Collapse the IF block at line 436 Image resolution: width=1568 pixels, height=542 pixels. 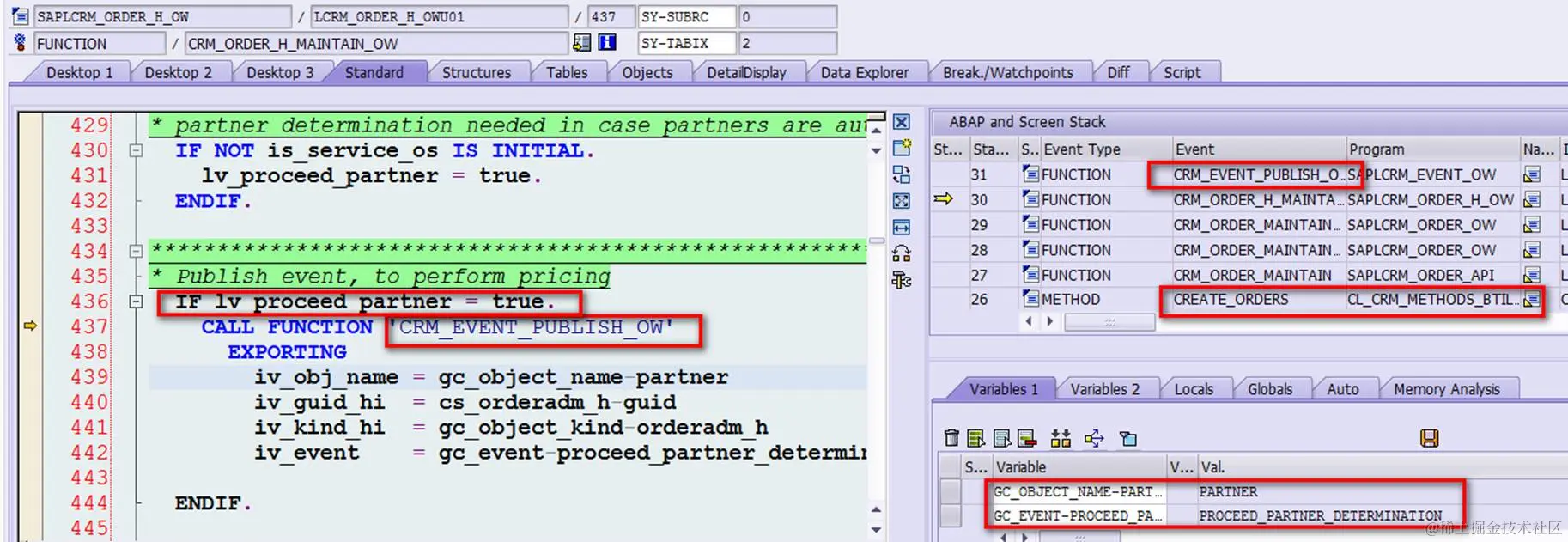136,301
